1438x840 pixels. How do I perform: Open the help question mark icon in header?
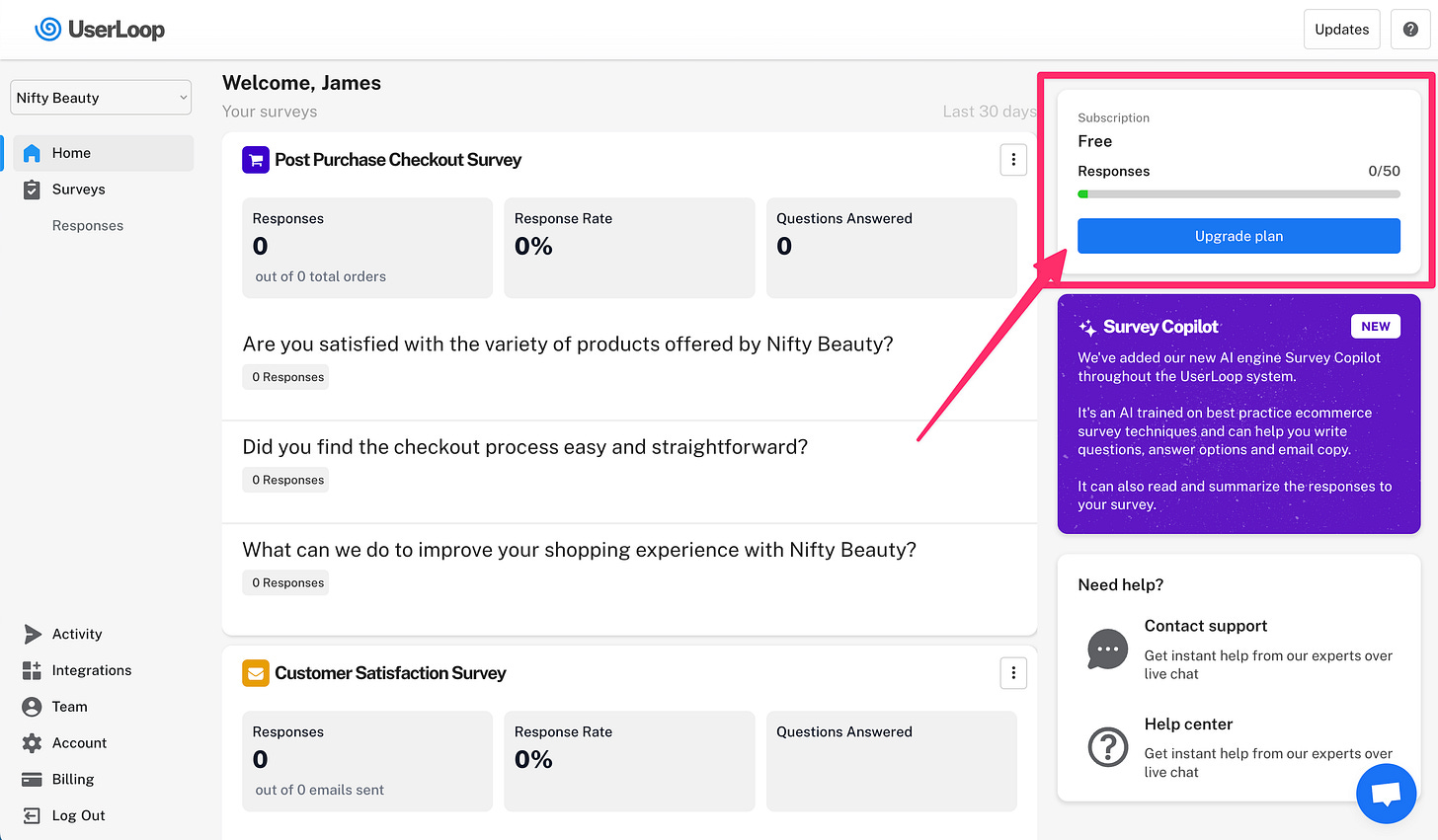tap(1410, 30)
